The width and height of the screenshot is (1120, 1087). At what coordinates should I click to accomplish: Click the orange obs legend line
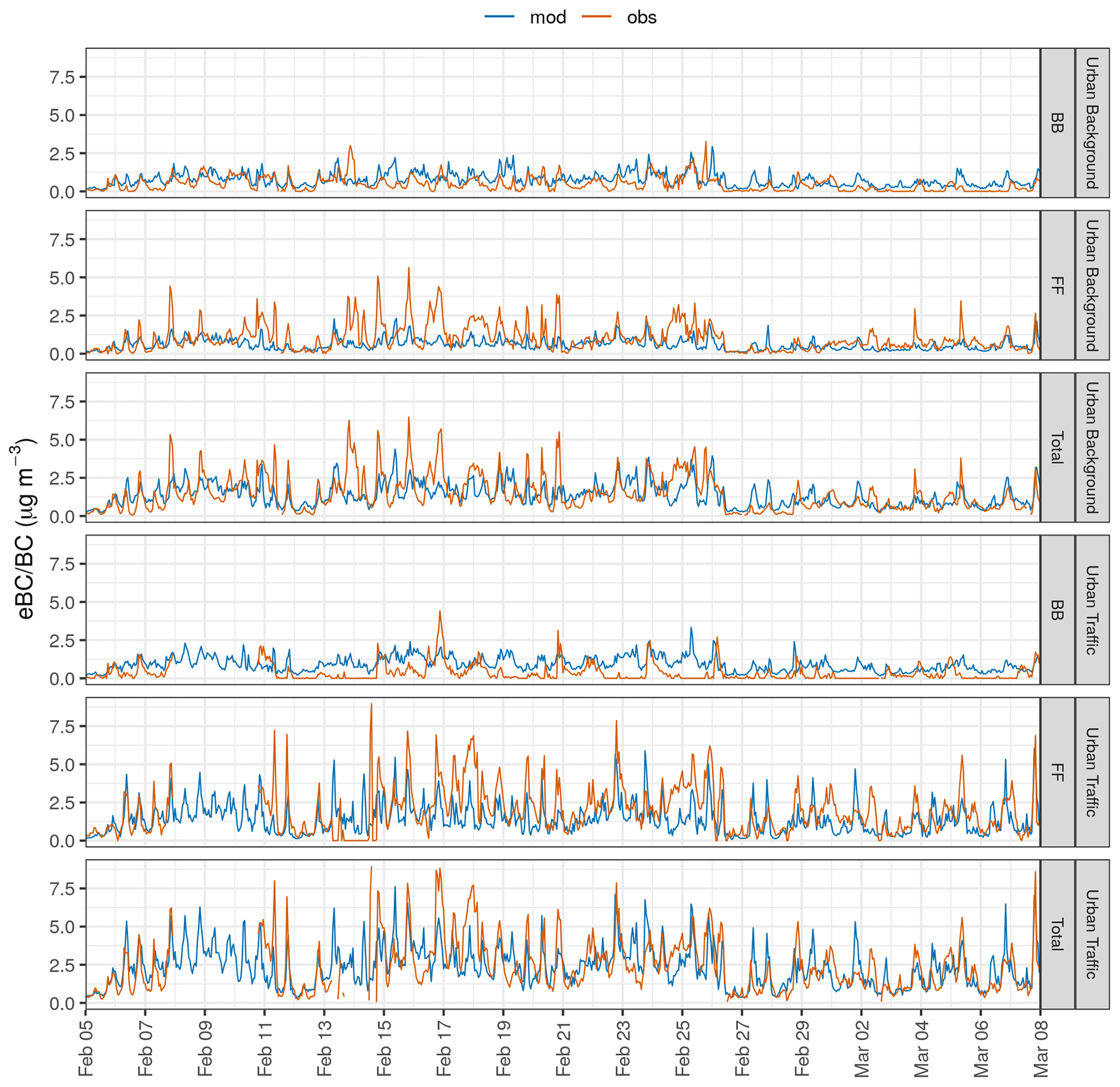(597, 17)
